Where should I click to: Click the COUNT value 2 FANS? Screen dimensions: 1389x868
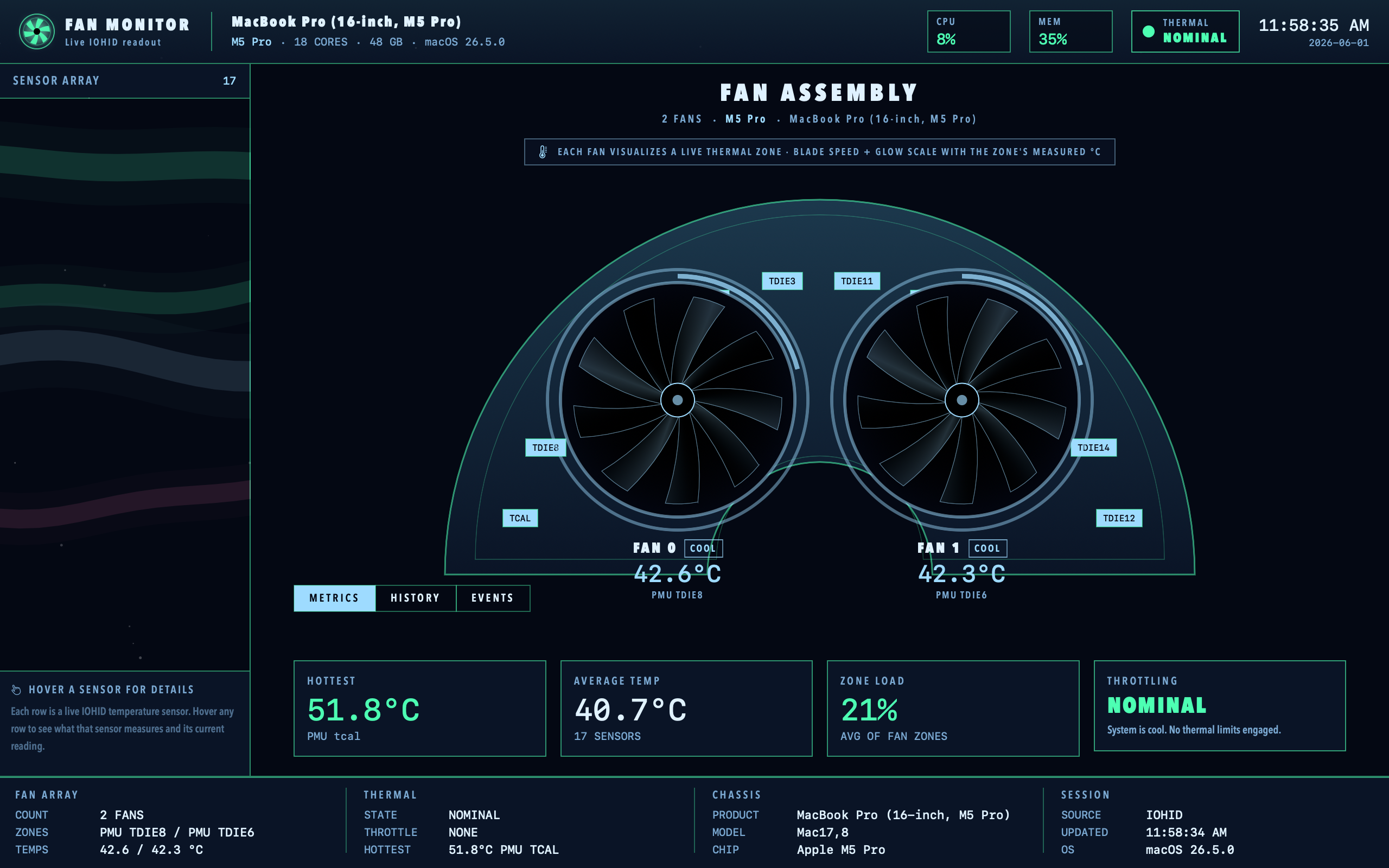pos(122,815)
